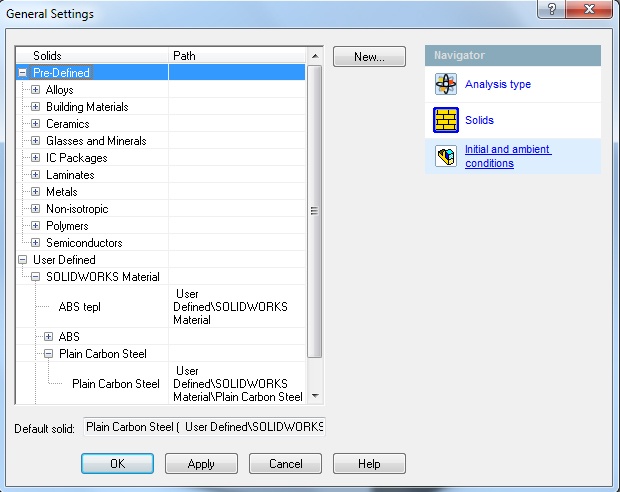
Task: Select the Semiconductors tree row
Action: tap(161, 242)
